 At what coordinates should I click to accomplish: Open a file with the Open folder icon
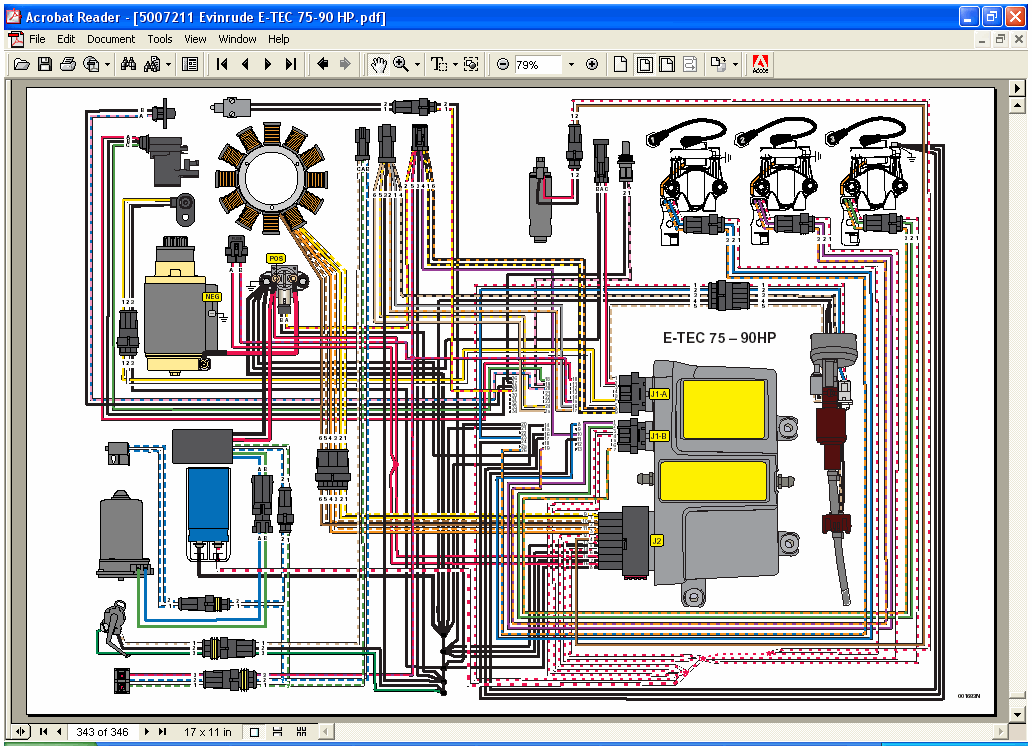pos(22,65)
